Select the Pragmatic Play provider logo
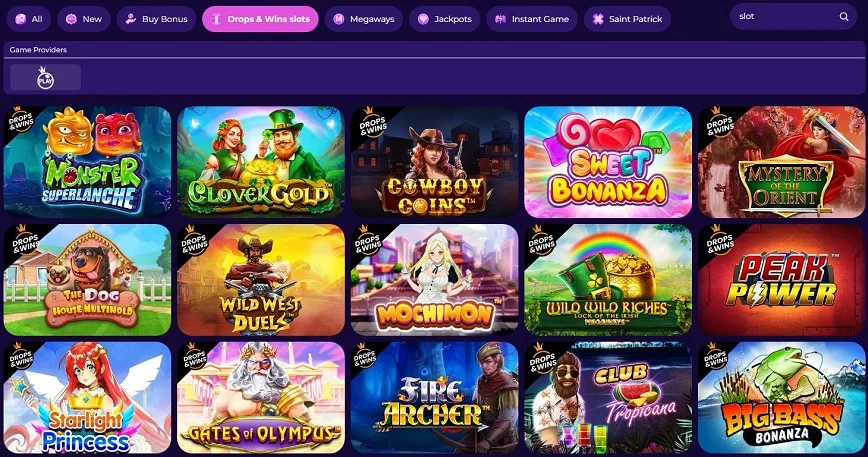 coord(45,77)
